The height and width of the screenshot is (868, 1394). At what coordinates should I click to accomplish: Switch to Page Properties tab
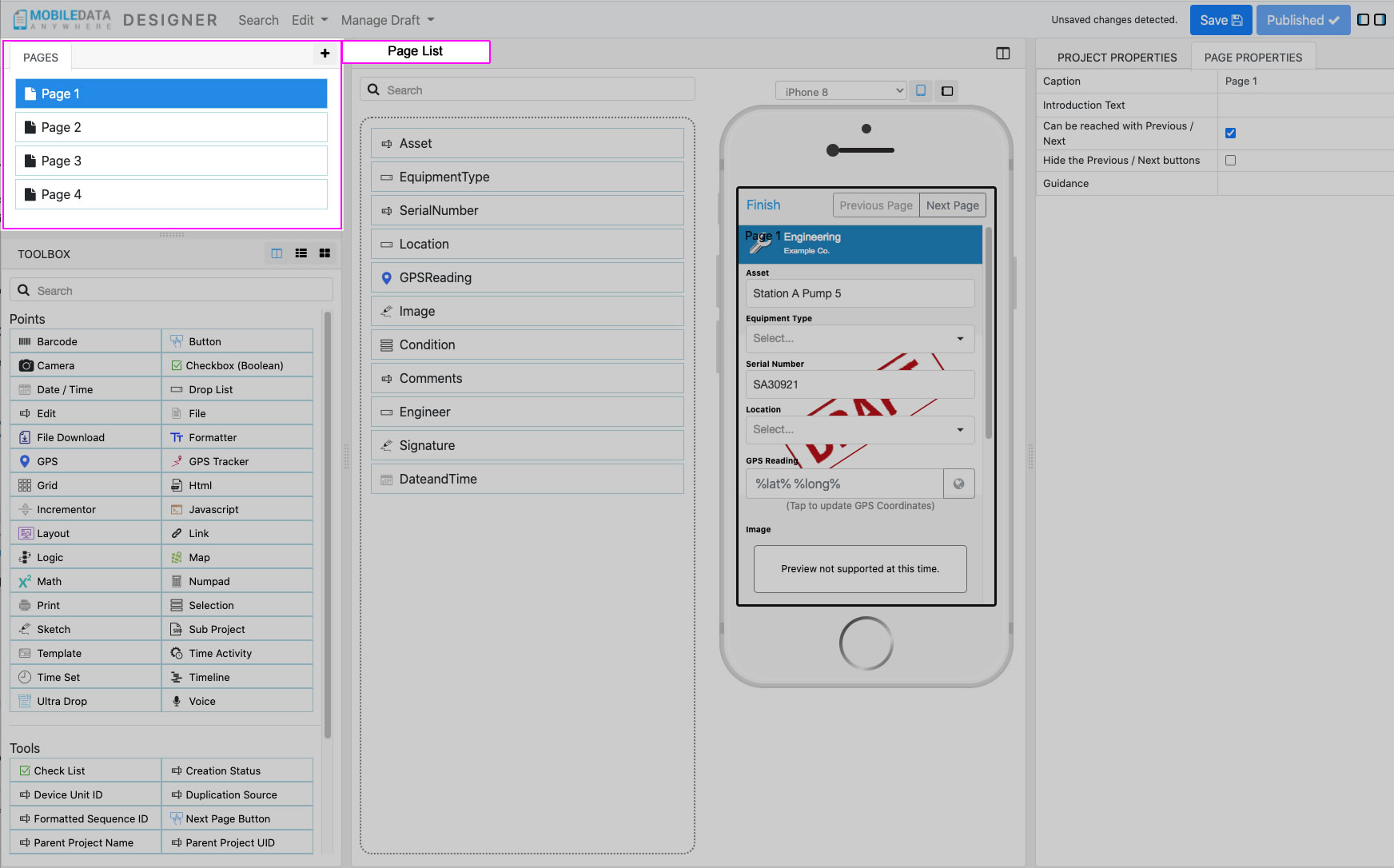pyautogui.click(x=1253, y=58)
